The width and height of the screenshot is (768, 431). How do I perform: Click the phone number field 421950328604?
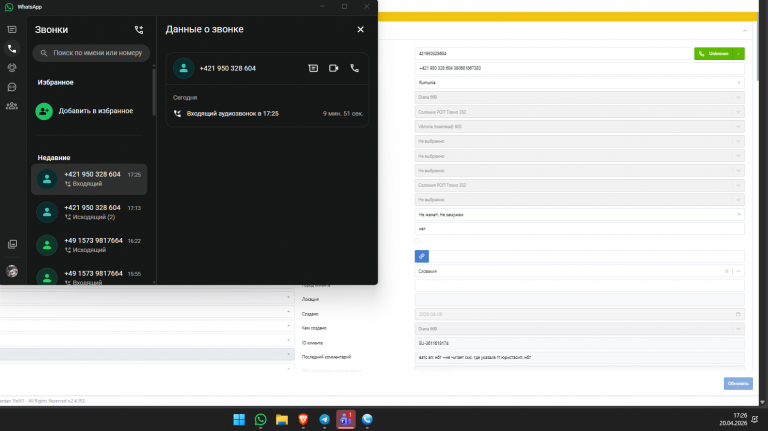pyautogui.click(x=553, y=53)
